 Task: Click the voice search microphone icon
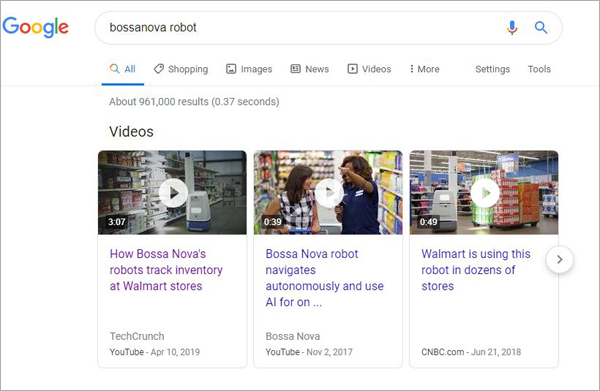tap(512, 28)
